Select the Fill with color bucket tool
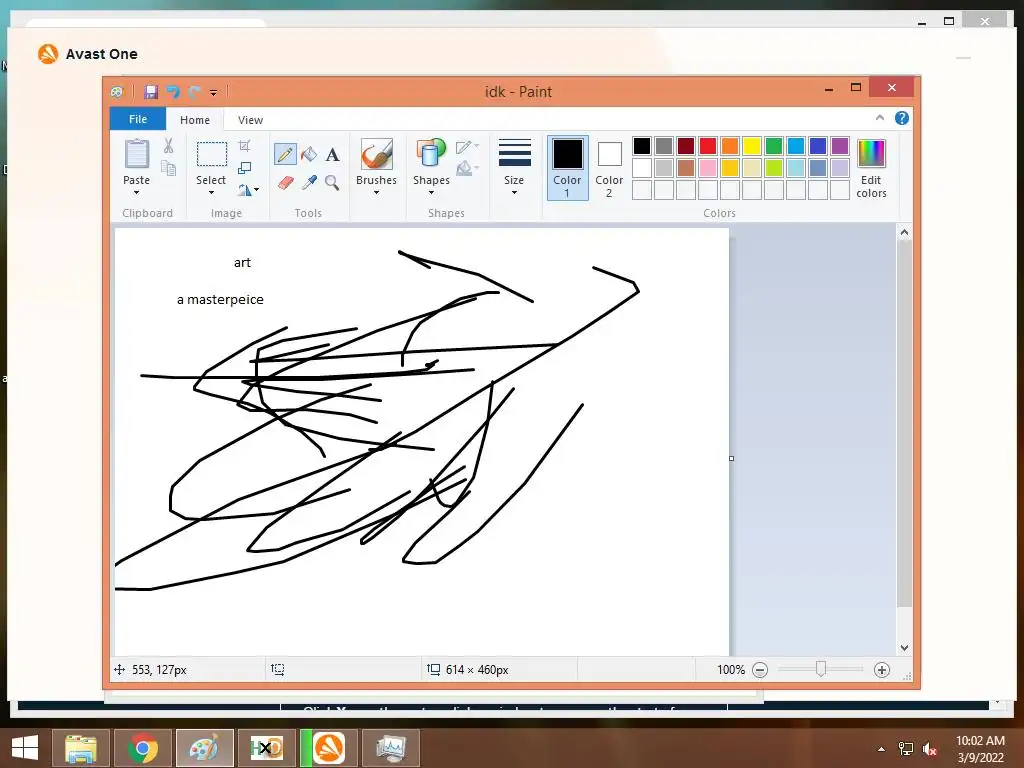The image size is (1024, 768). (309, 154)
